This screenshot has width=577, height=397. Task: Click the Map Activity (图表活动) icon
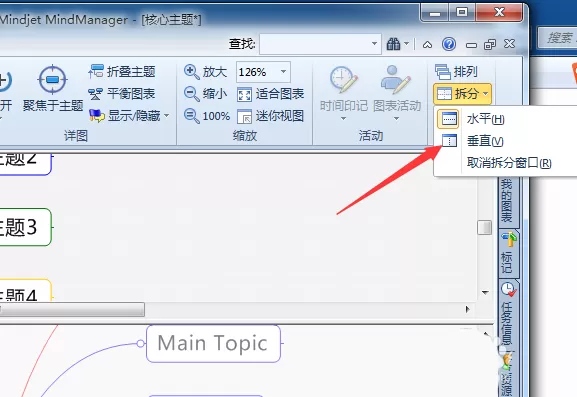[396, 79]
